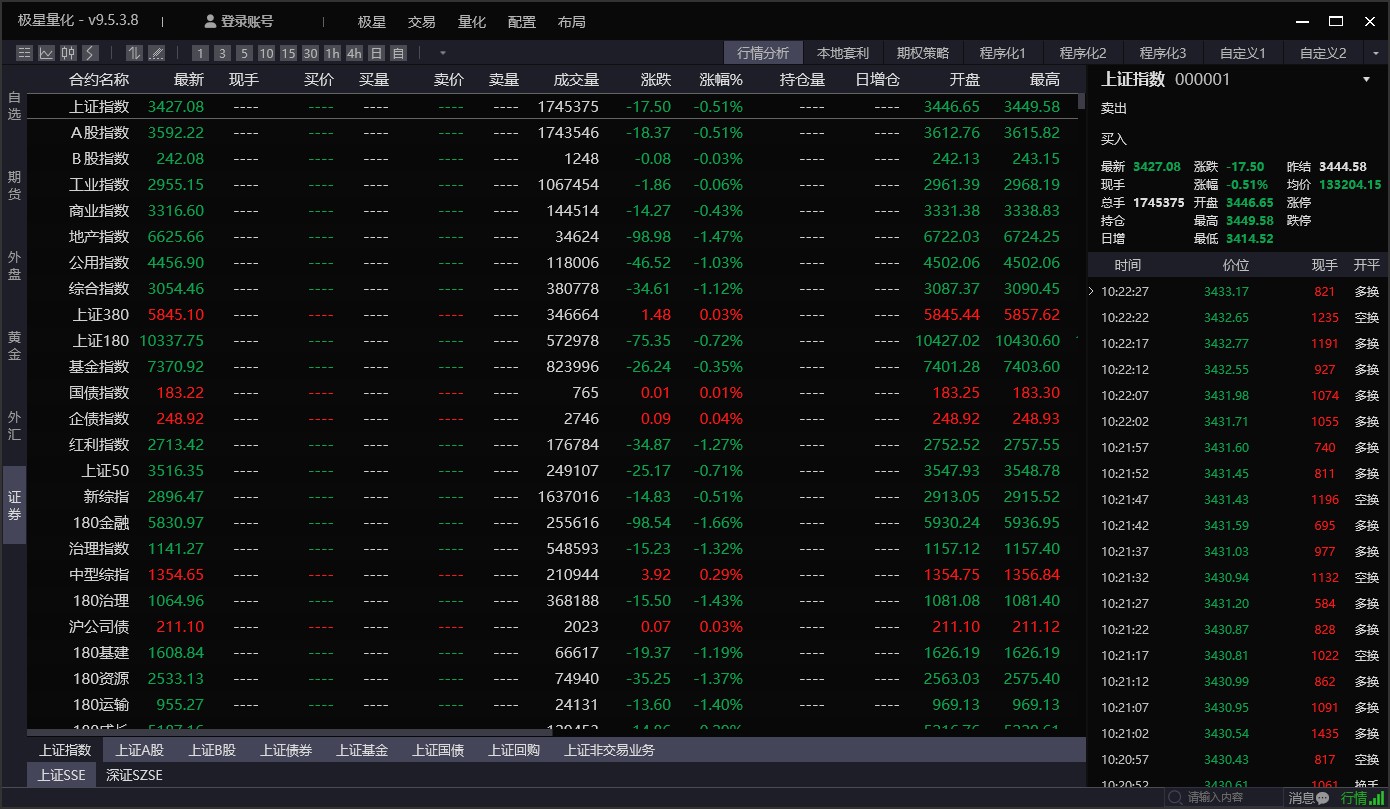Set chart period to 1h
The image size is (1390, 809).
click(x=332, y=53)
